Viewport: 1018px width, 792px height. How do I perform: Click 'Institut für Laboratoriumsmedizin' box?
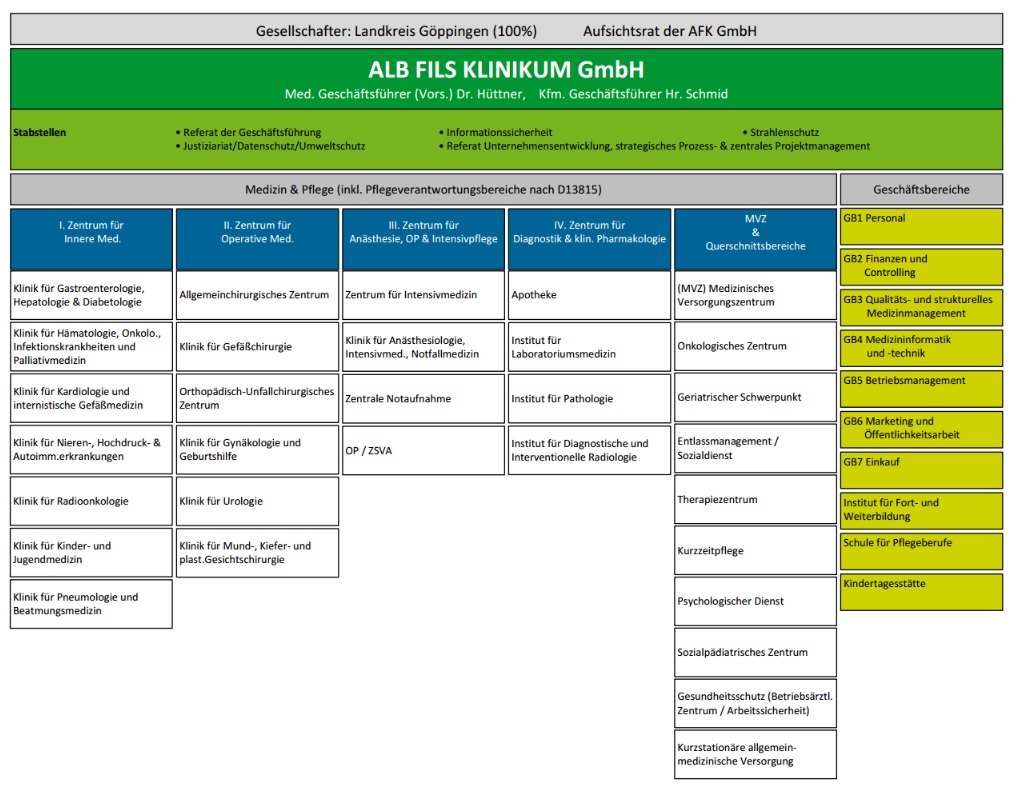[590, 347]
